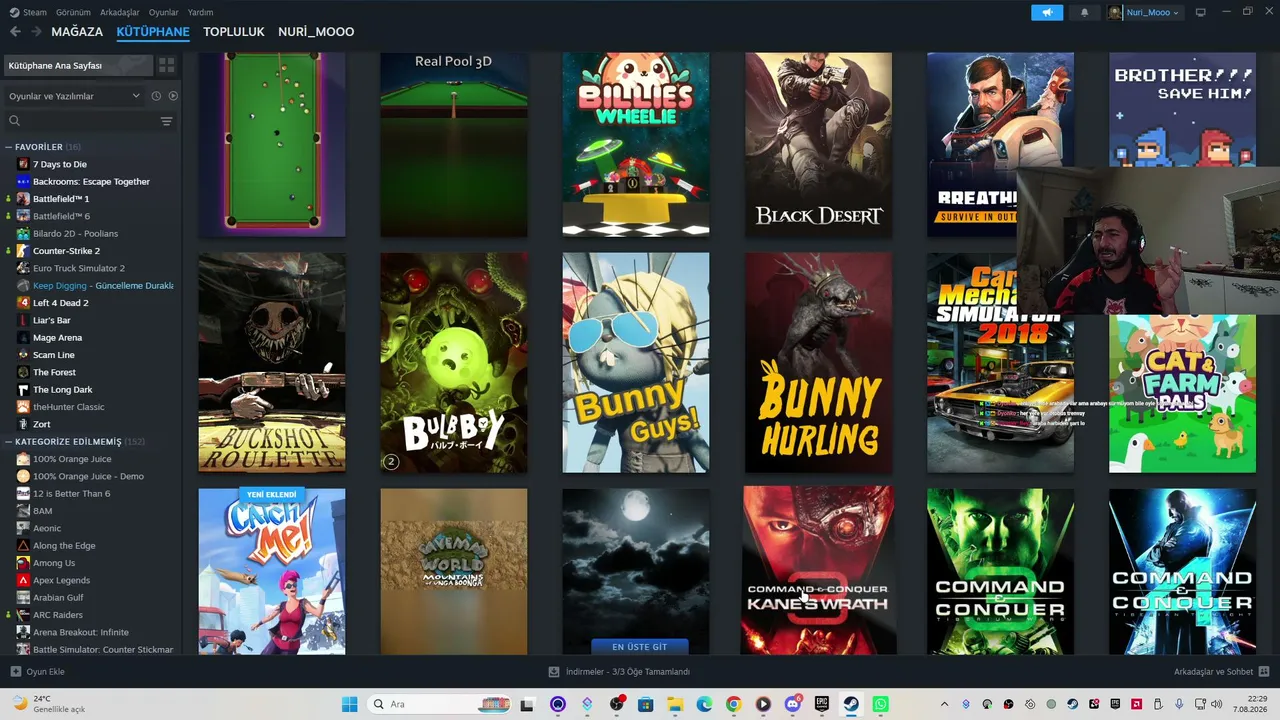Go forward with the right navigation arrow
Screen dimensions: 1280x720
point(37,32)
